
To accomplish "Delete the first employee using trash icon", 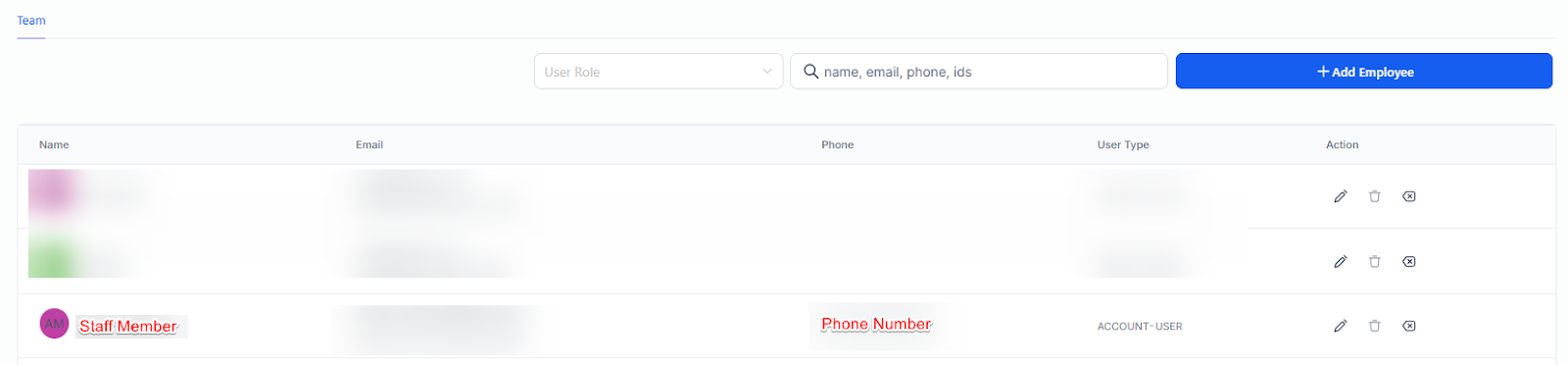I will [1374, 196].
